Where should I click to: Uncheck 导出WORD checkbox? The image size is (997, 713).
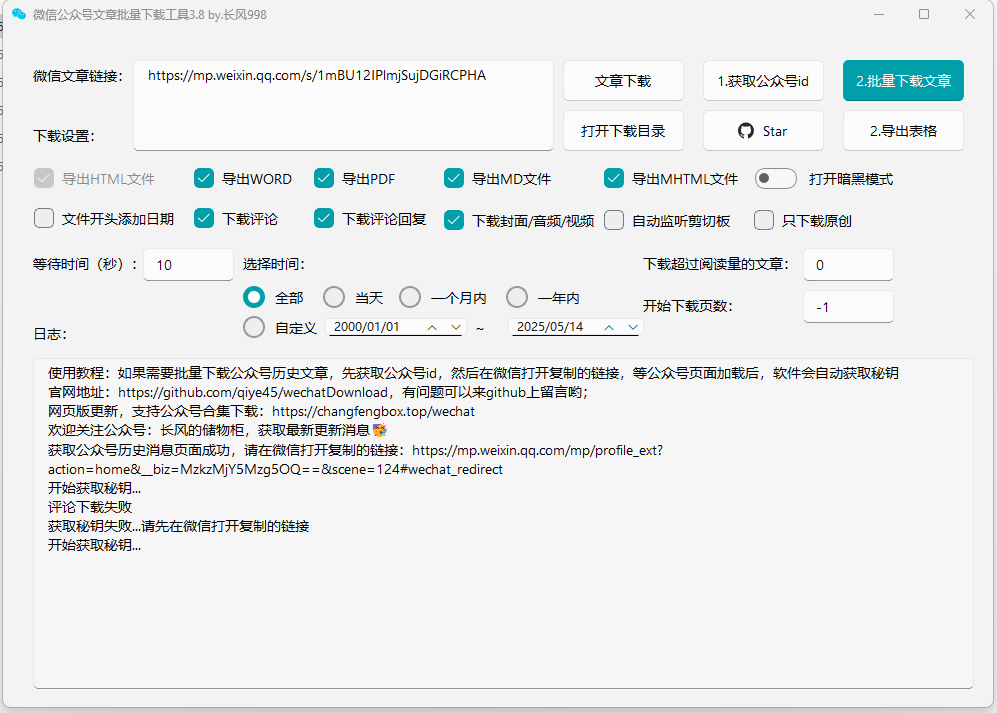(x=203, y=179)
